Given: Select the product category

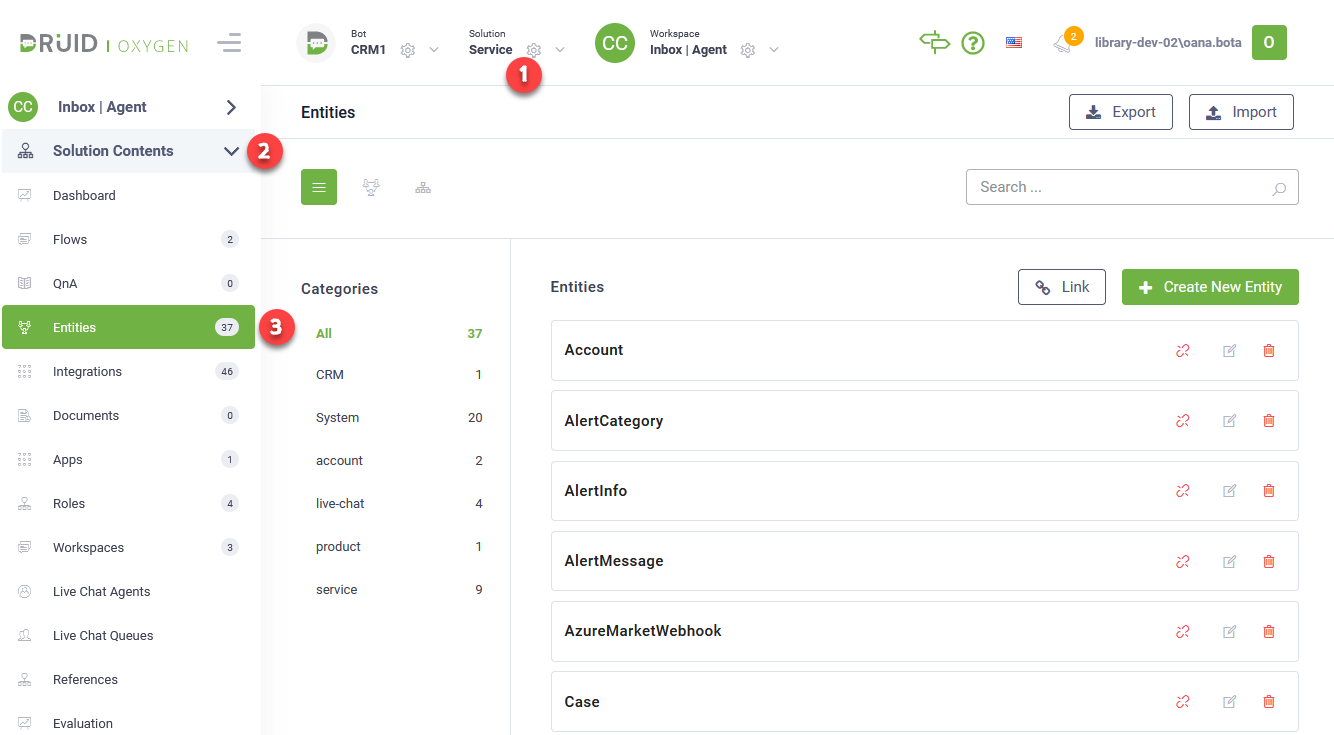Looking at the screenshot, I should 399,546.
